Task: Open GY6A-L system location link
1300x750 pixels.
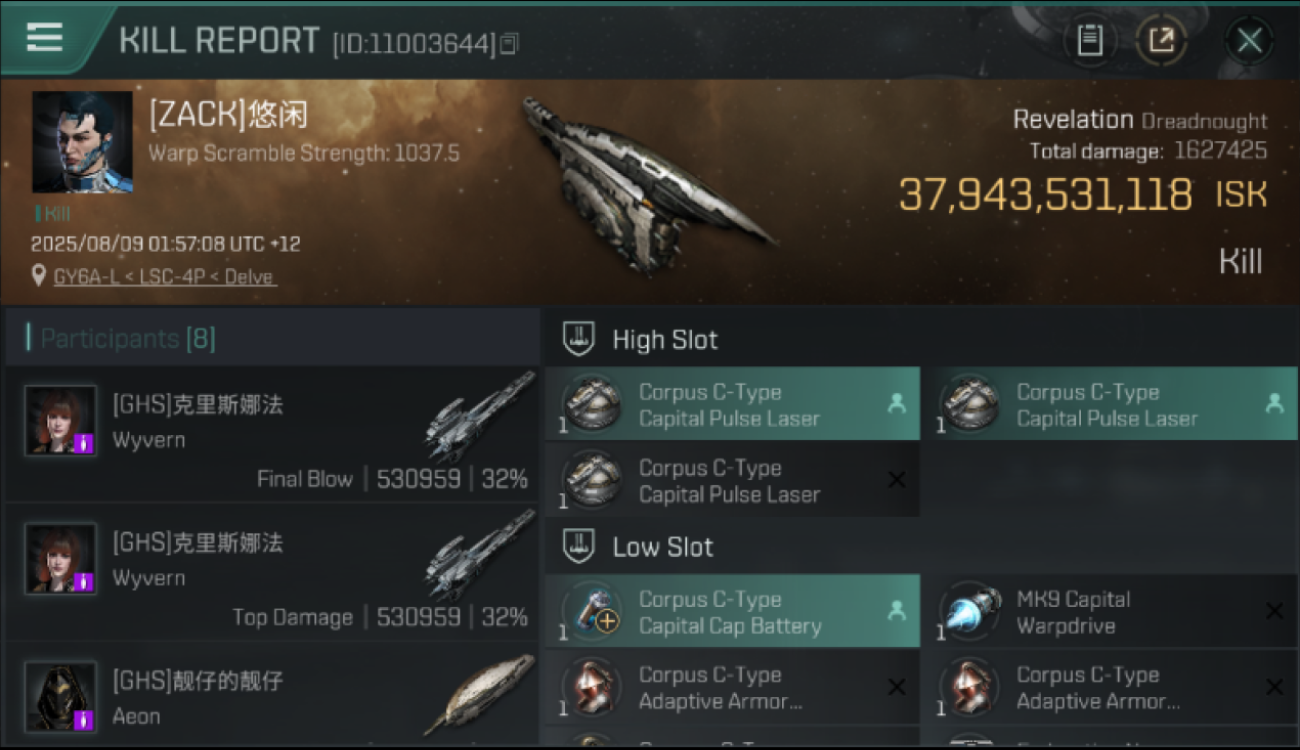Action: (165, 277)
